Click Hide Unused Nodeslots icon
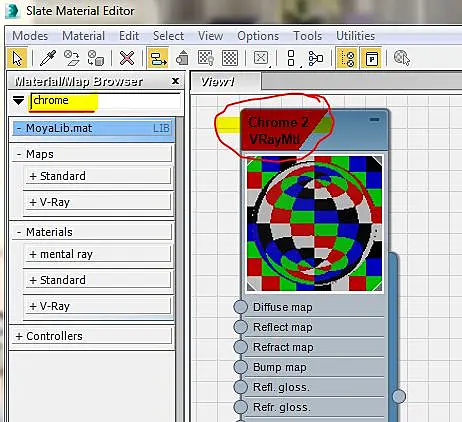 click(x=182, y=58)
